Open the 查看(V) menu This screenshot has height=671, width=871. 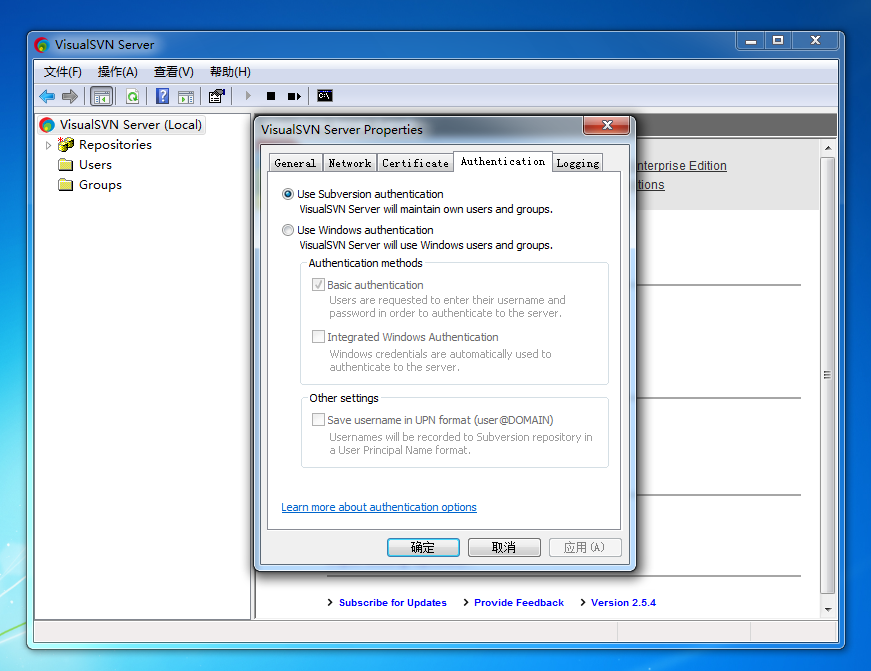tap(174, 72)
